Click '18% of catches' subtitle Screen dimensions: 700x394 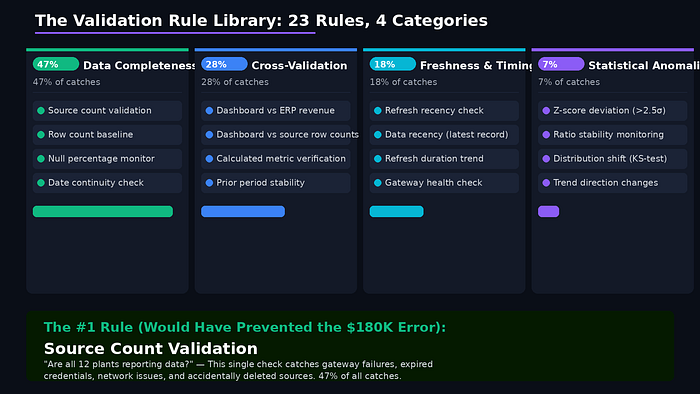404,82
